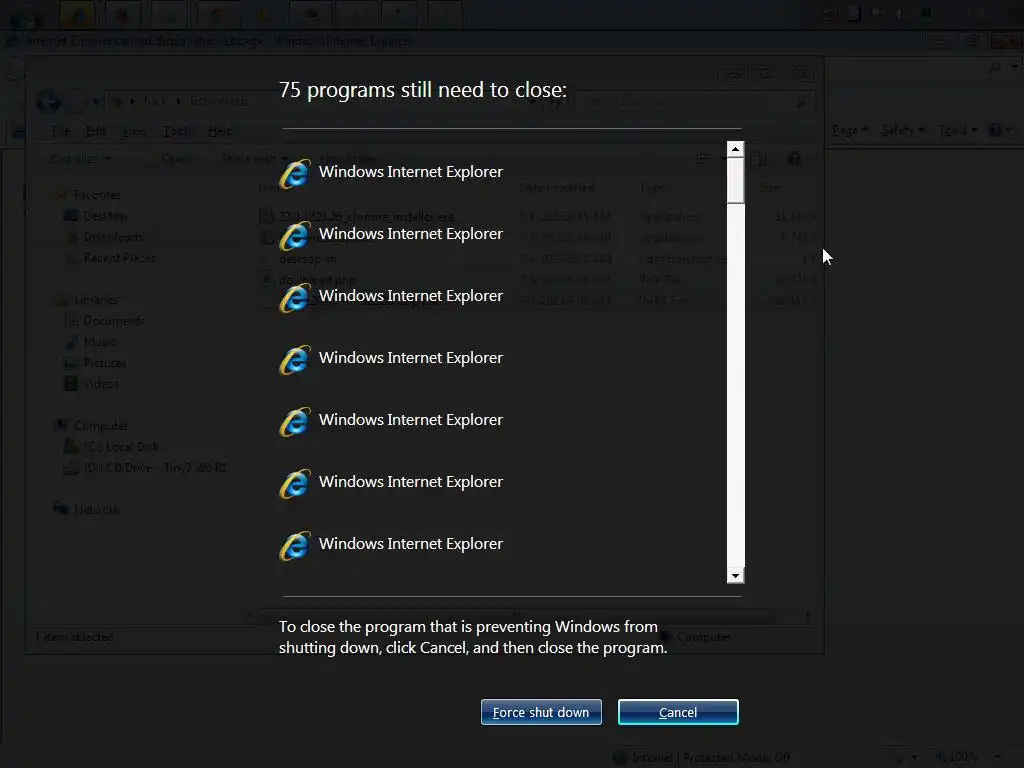Click the Videos filmstrip icon in sidebar
Image resolution: width=1024 pixels, height=768 pixels.
[71, 383]
